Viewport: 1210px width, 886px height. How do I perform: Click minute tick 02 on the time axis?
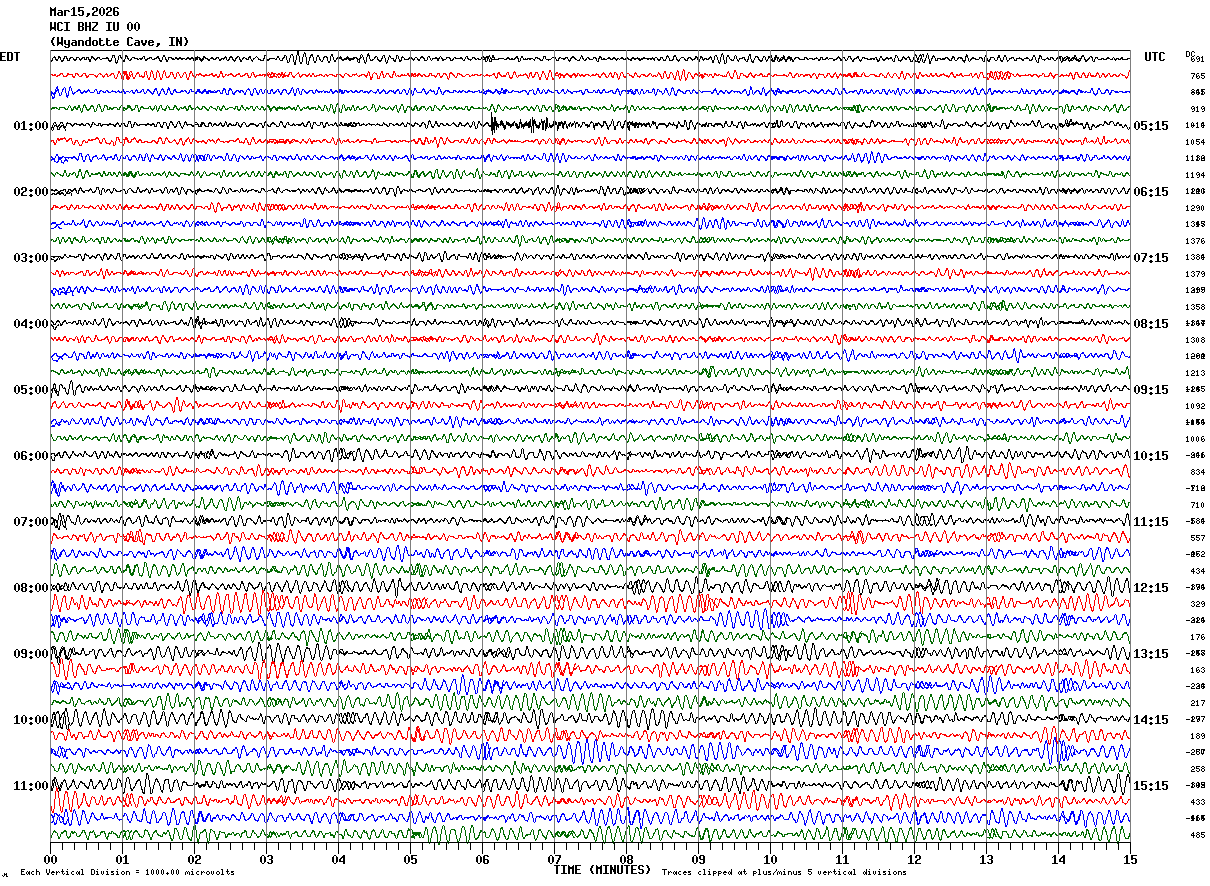[194, 859]
